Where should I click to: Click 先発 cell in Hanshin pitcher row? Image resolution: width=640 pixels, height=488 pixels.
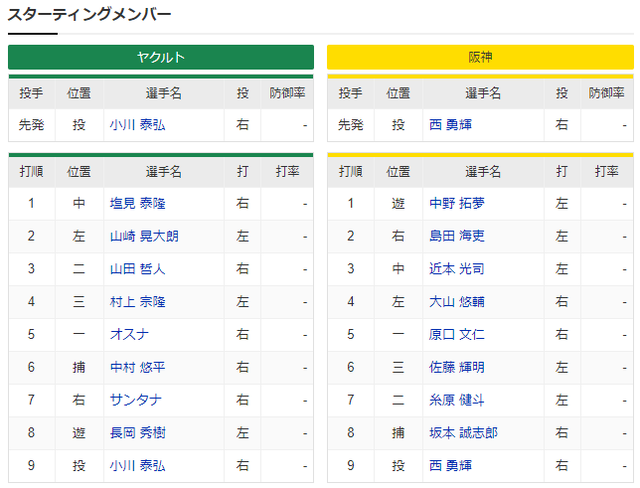(351, 125)
